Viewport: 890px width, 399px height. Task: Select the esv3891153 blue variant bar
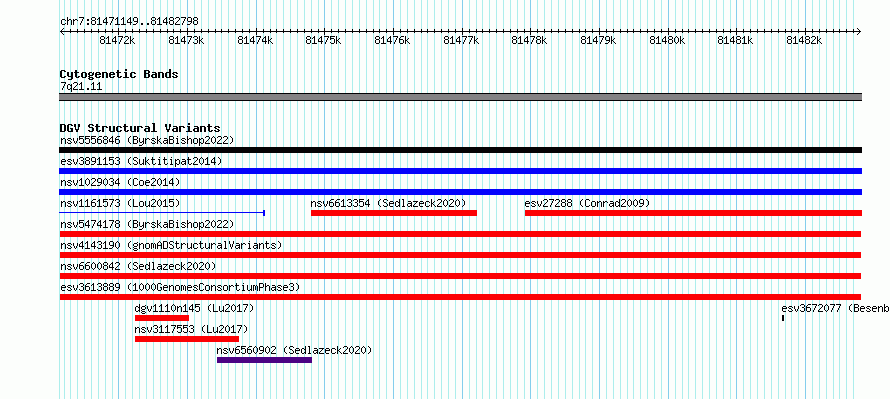click(x=460, y=171)
